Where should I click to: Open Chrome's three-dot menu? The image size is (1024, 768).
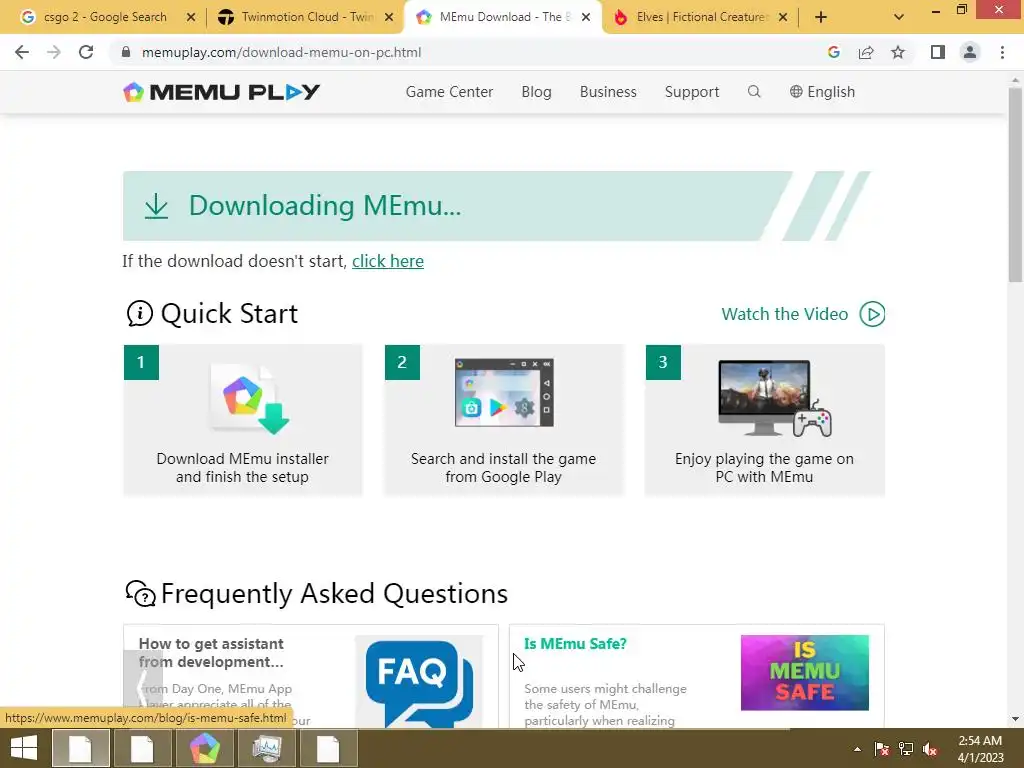pos(1002,52)
